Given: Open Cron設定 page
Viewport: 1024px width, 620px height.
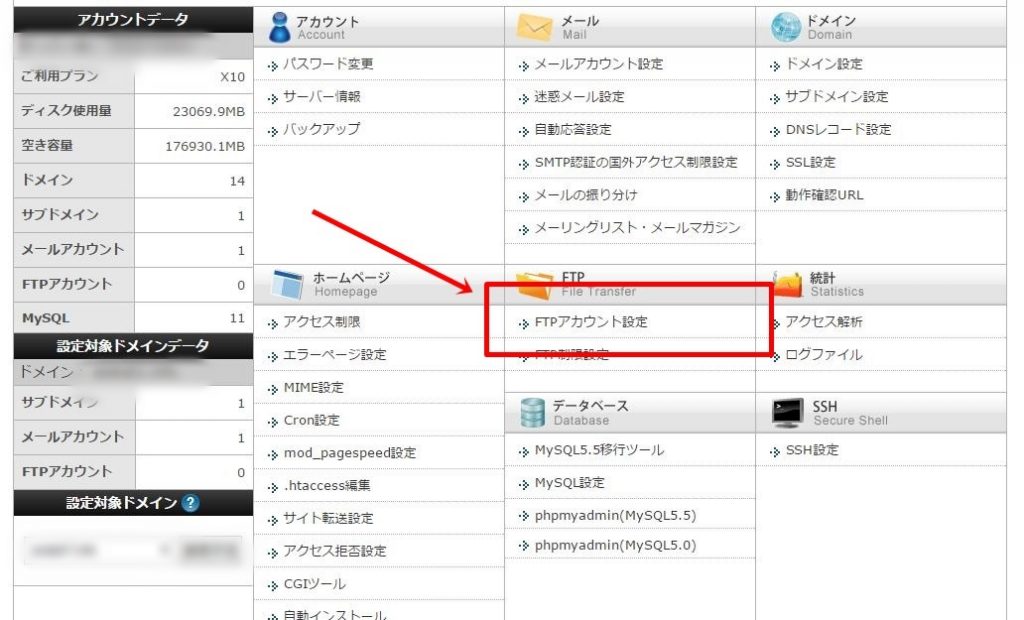Looking at the screenshot, I should click(312, 420).
